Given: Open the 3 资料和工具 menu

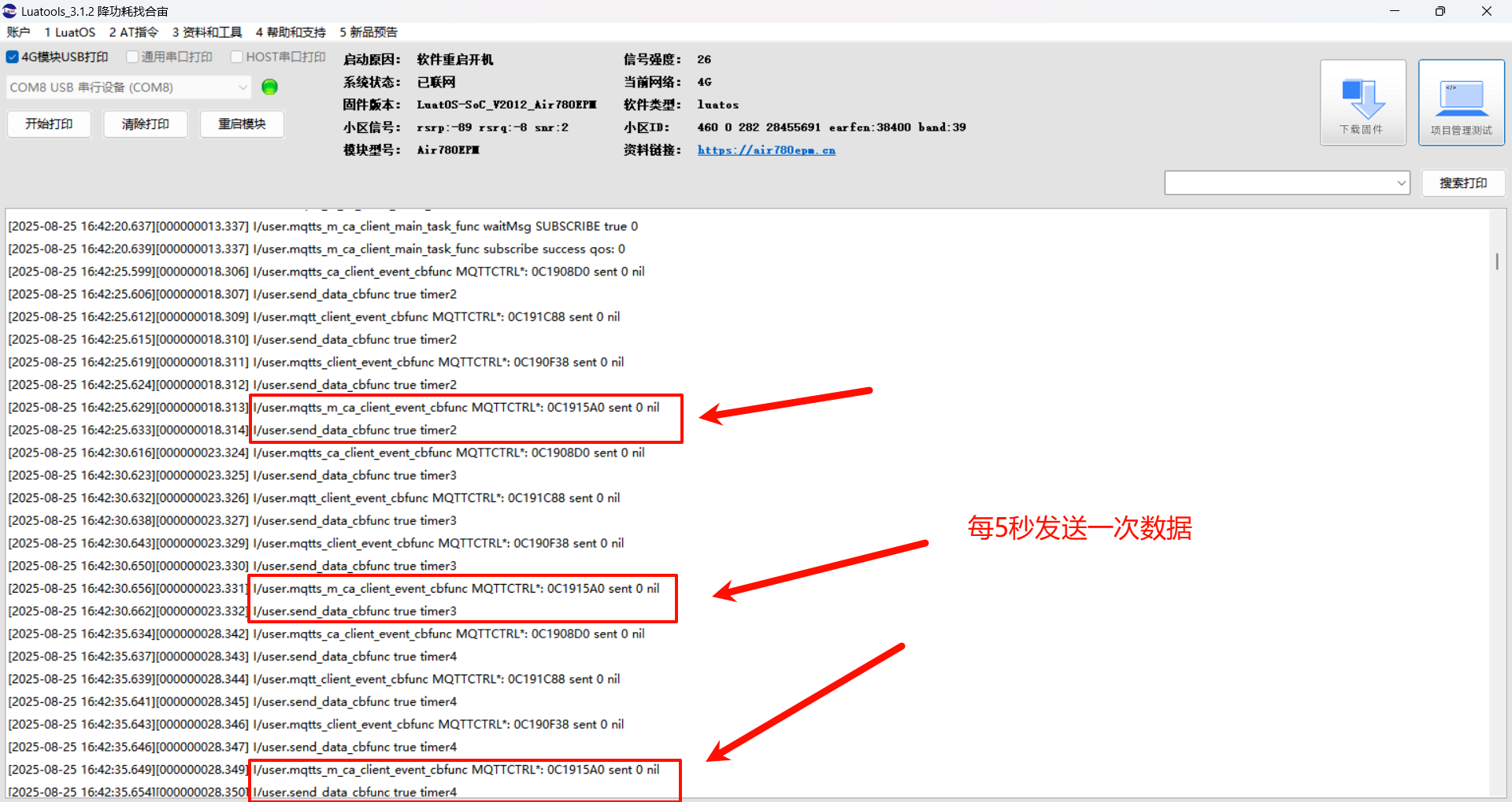Looking at the screenshot, I should click(x=207, y=32).
